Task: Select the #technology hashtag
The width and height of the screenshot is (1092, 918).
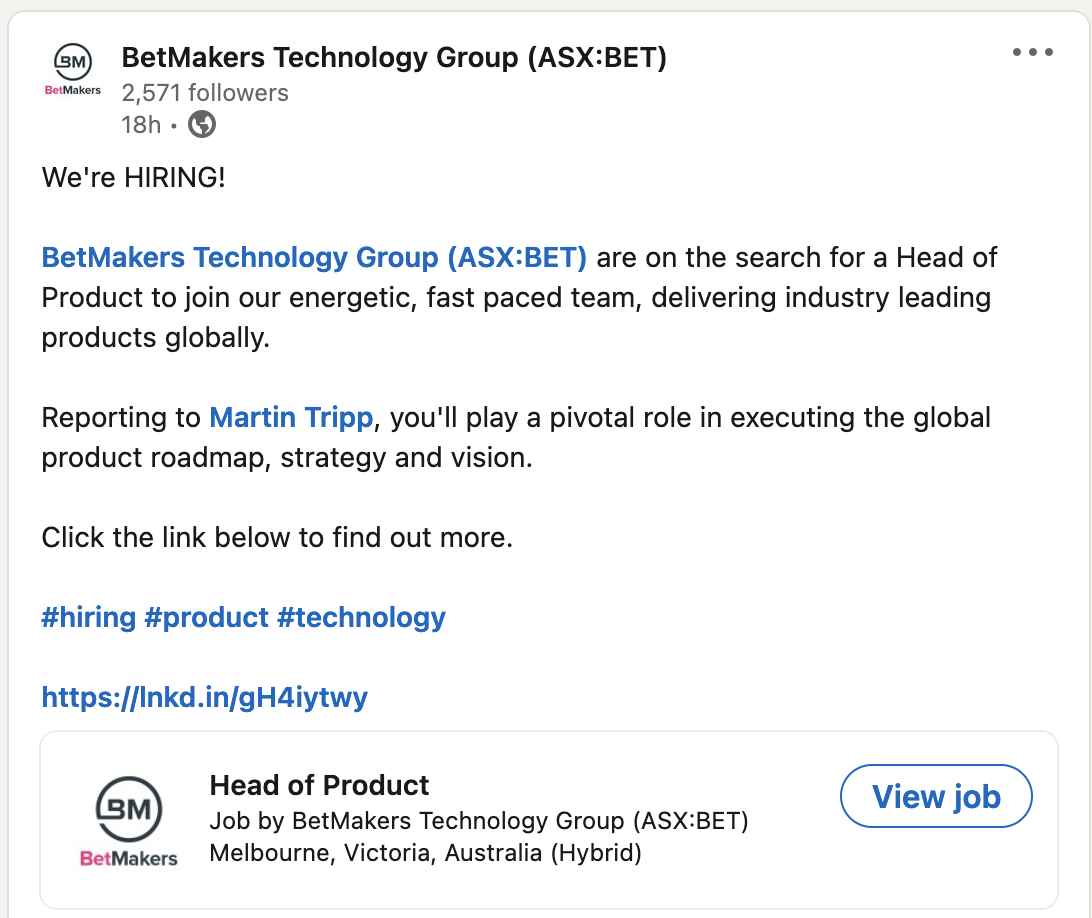Action: pos(361,617)
